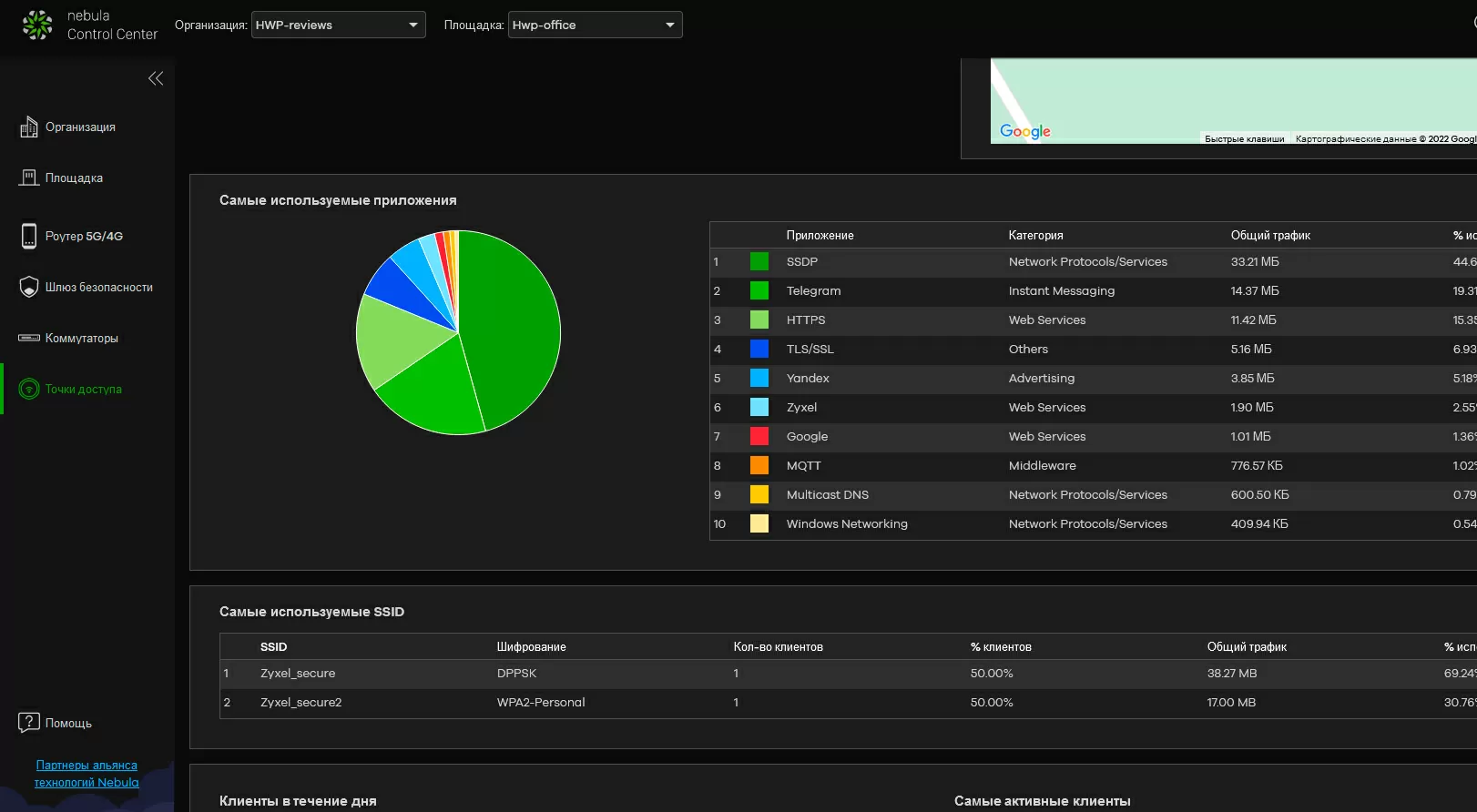Click the Instant Messaging category cell
This screenshot has width=1477, height=812.
pyautogui.click(x=1061, y=290)
